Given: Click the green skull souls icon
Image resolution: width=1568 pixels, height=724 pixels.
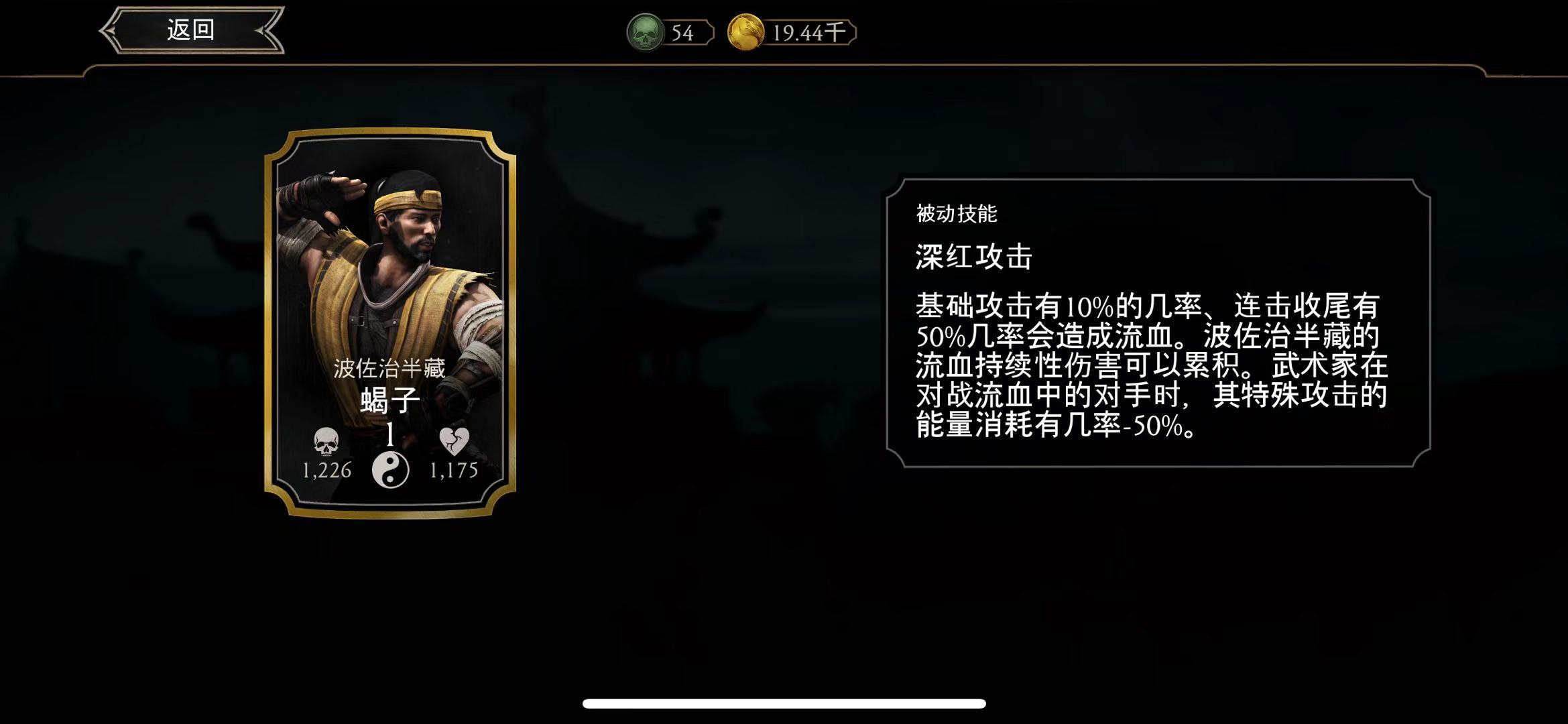Looking at the screenshot, I should point(645,32).
